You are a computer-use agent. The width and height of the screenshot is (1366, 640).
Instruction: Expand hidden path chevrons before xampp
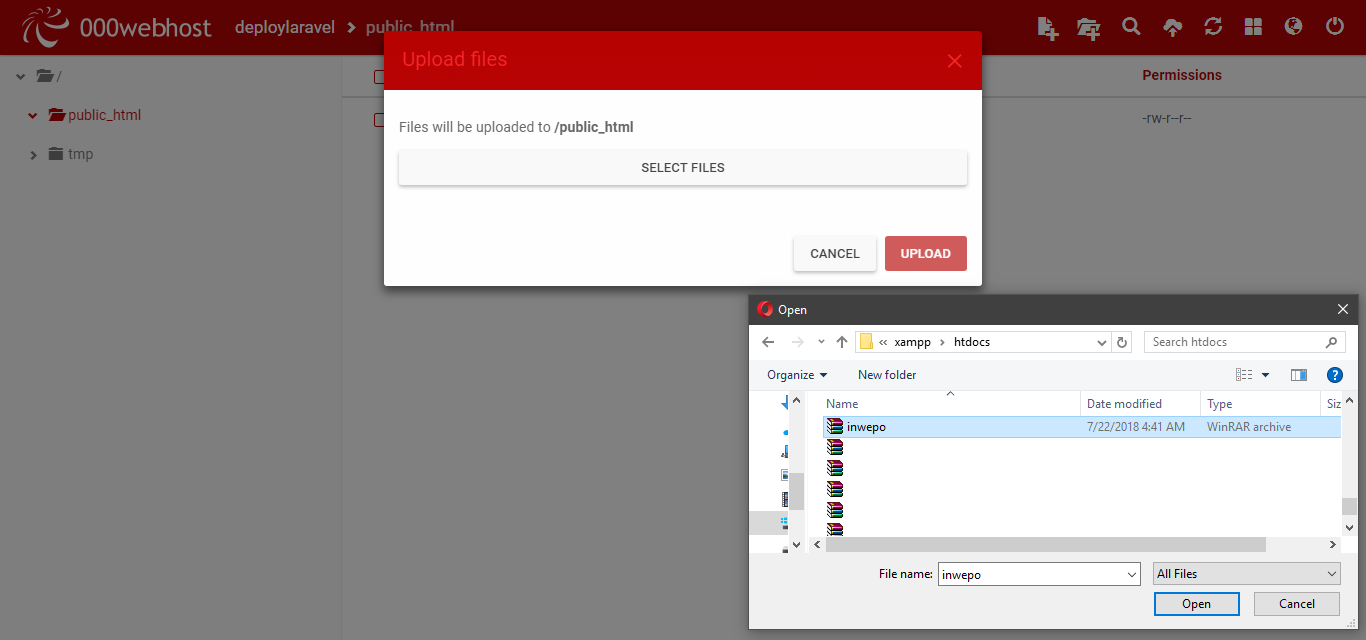coord(883,342)
